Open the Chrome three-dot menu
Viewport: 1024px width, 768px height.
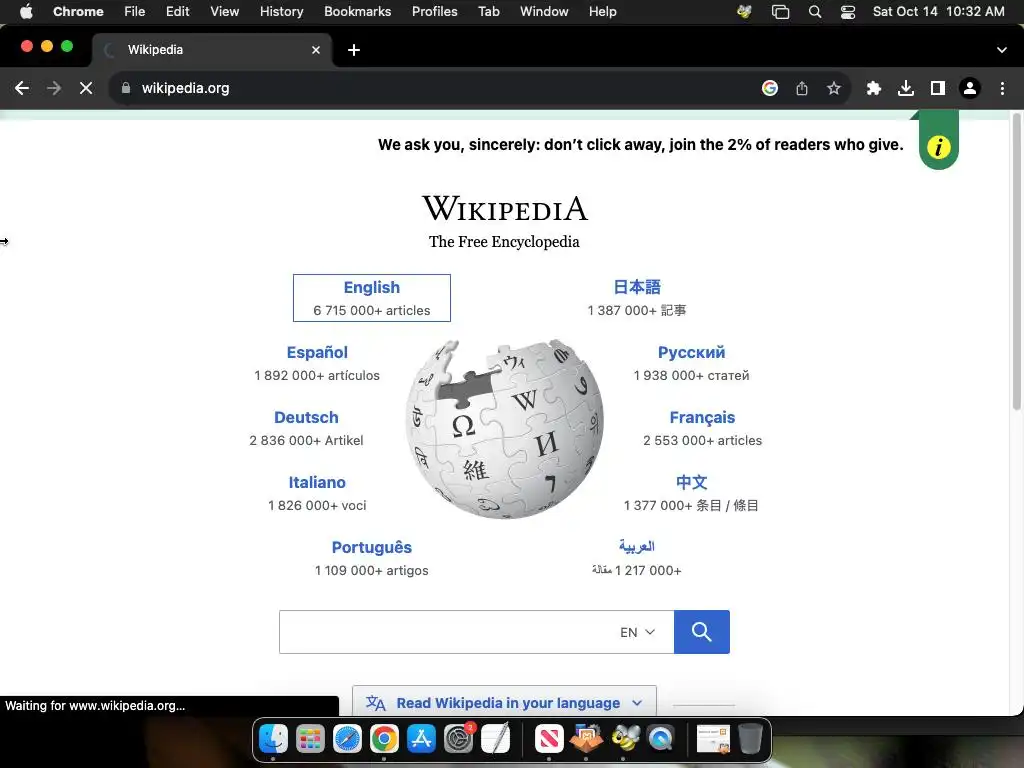coord(1002,88)
